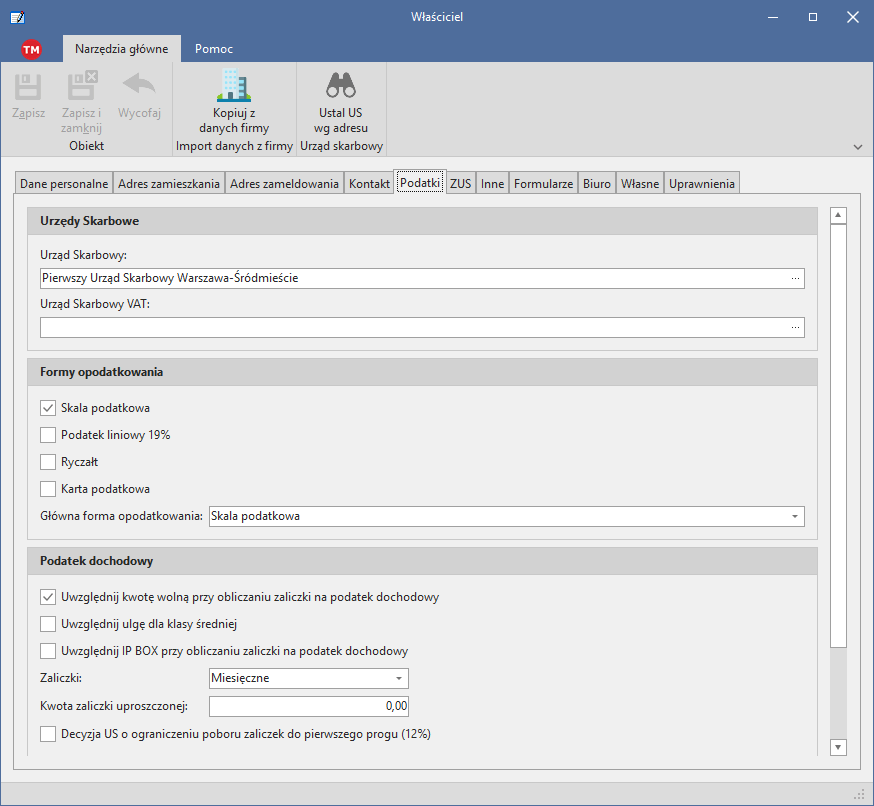Screen dimensions: 874x806
Task: Enable Karta podatkowa checkbox
Action: pyautogui.click(x=48, y=489)
